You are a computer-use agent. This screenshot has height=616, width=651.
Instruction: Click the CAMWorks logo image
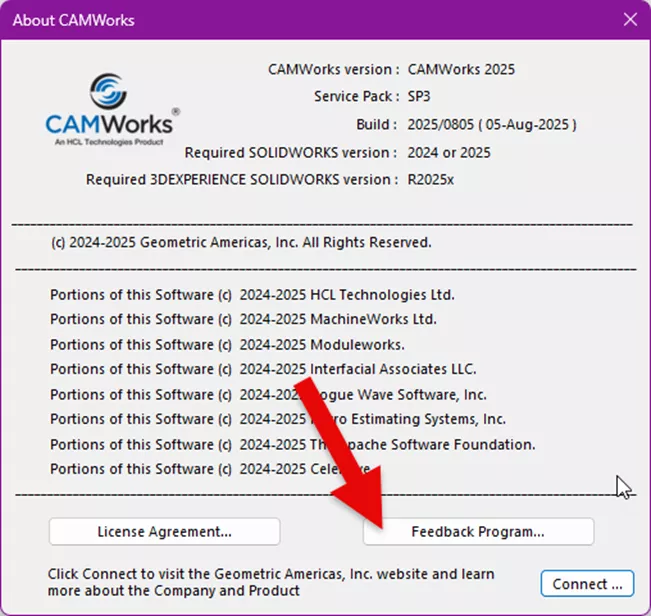point(113,110)
